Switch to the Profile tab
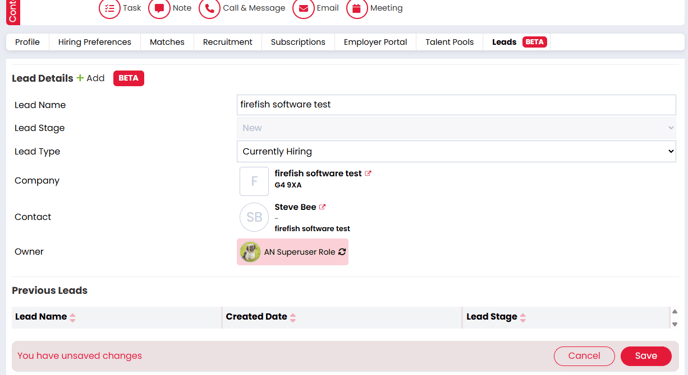Image resolution: width=688 pixels, height=375 pixels. 27,42
